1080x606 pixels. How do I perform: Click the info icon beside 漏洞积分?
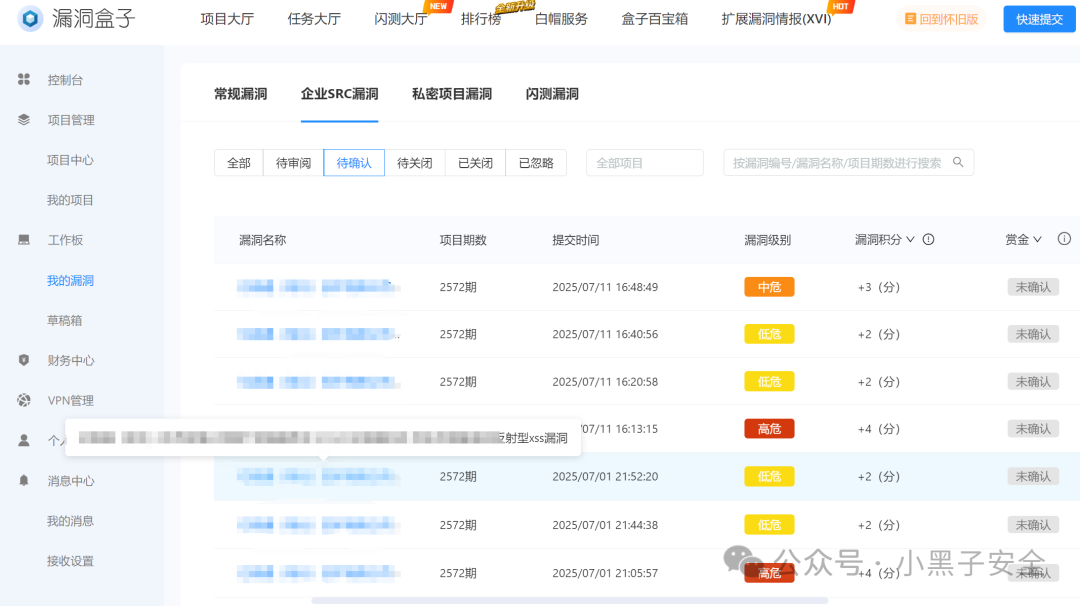pyautogui.click(x=928, y=240)
